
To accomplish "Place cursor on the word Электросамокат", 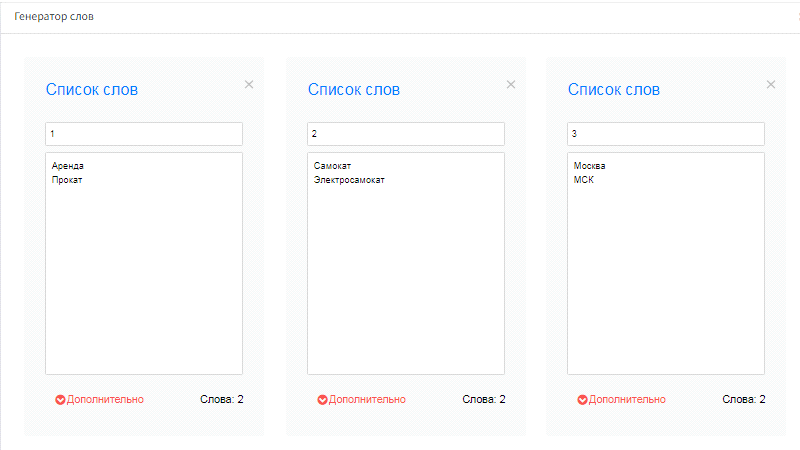I will click(x=349, y=180).
